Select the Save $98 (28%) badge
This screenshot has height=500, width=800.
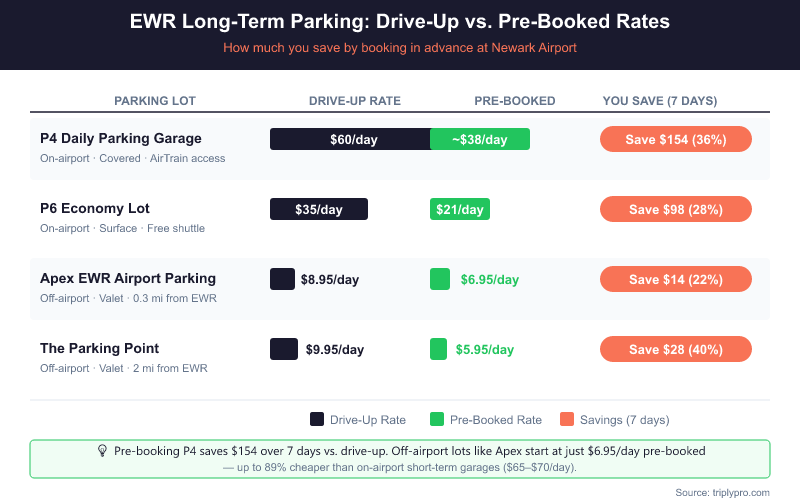(675, 209)
